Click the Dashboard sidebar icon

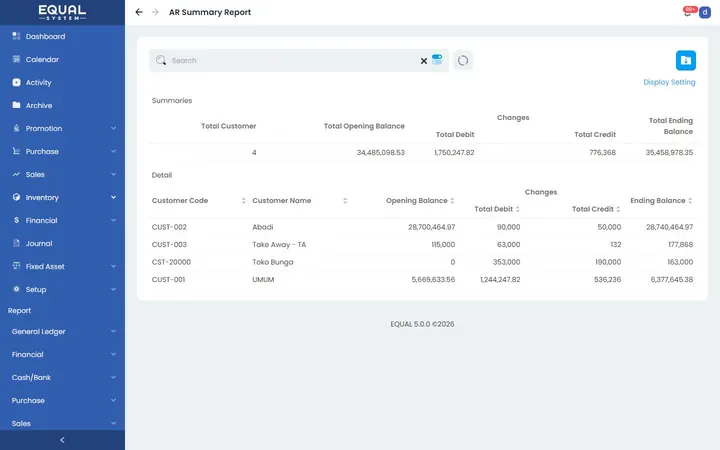click(17, 36)
